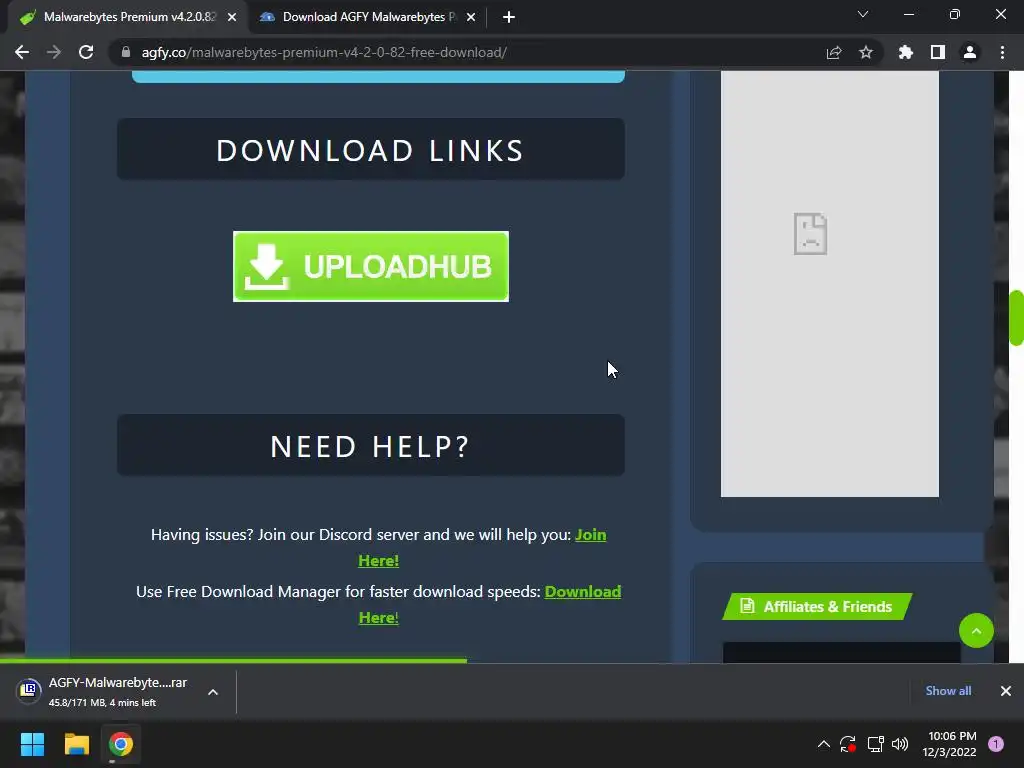Switch to the Malwarebytes Premium v4.2.0.82 tab
Screen dimensions: 1024x768
pyautogui.click(x=128, y=17)
